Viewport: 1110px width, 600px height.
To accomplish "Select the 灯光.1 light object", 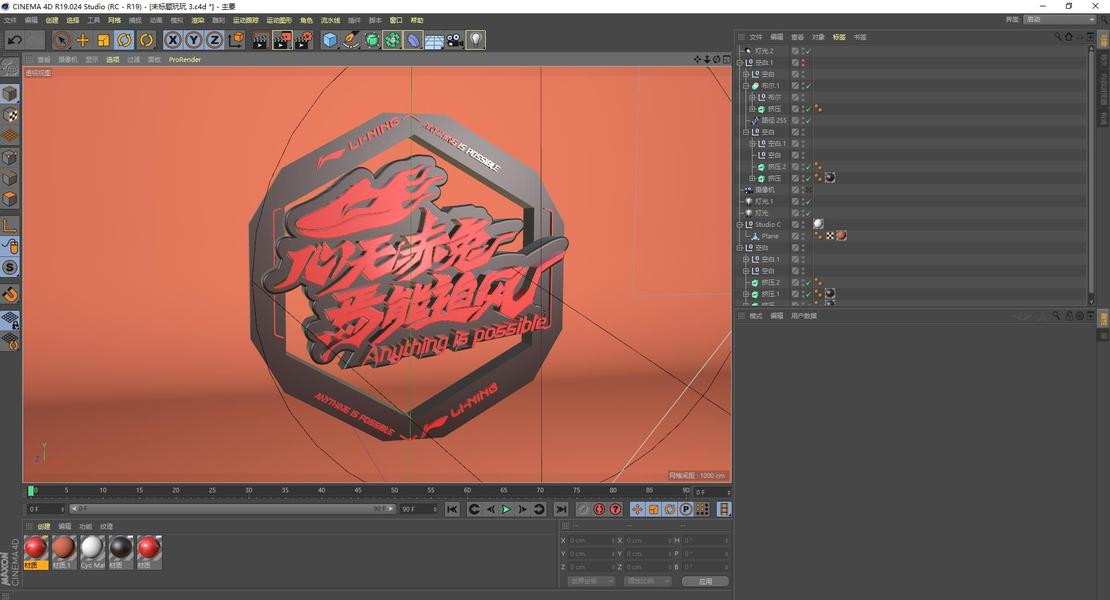I will 763,202.
